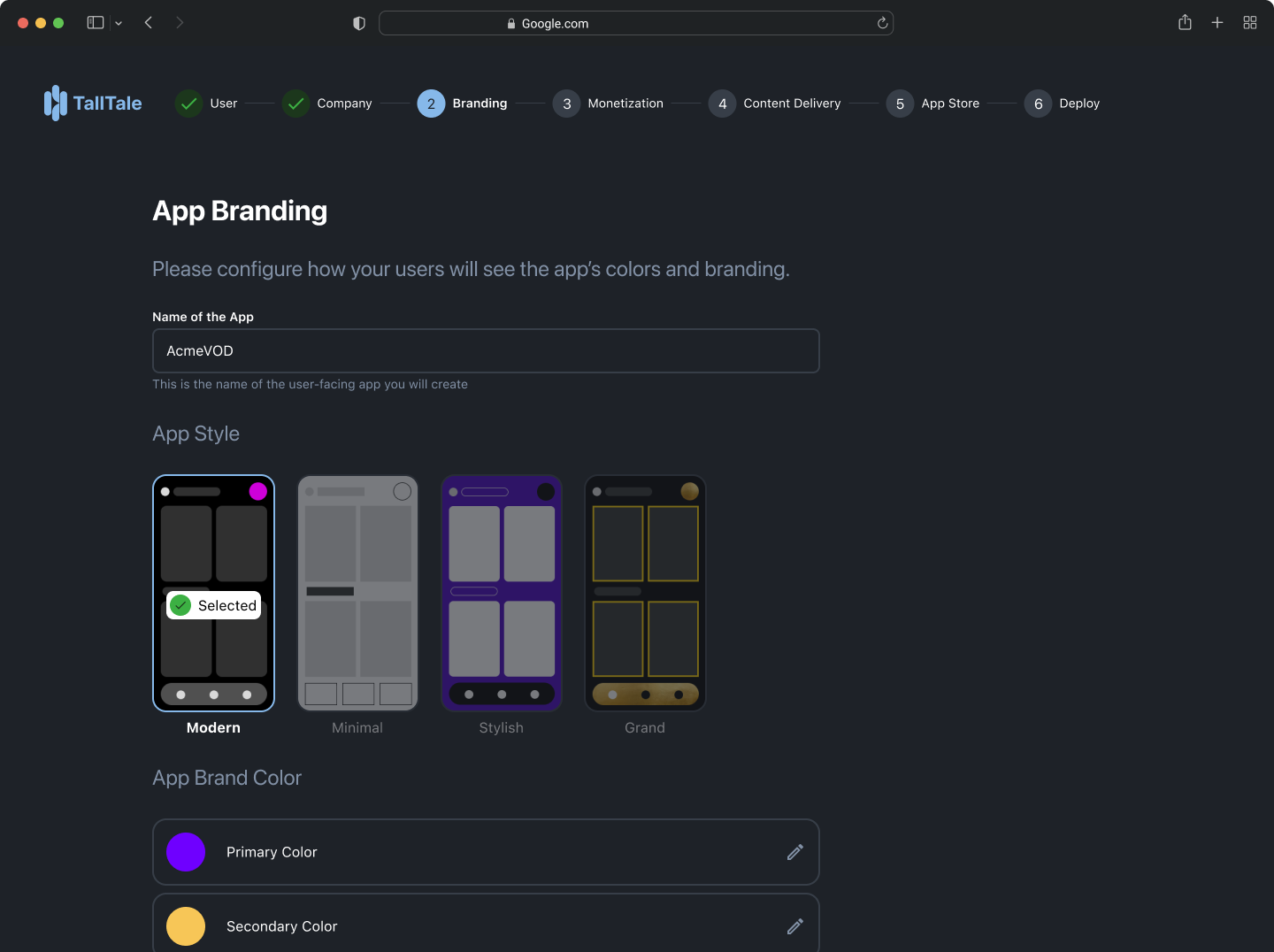1274x952 pixels.
Task: Click the purple Primary Color swatch
Action: pyautogui.click(x=186, y=852)
